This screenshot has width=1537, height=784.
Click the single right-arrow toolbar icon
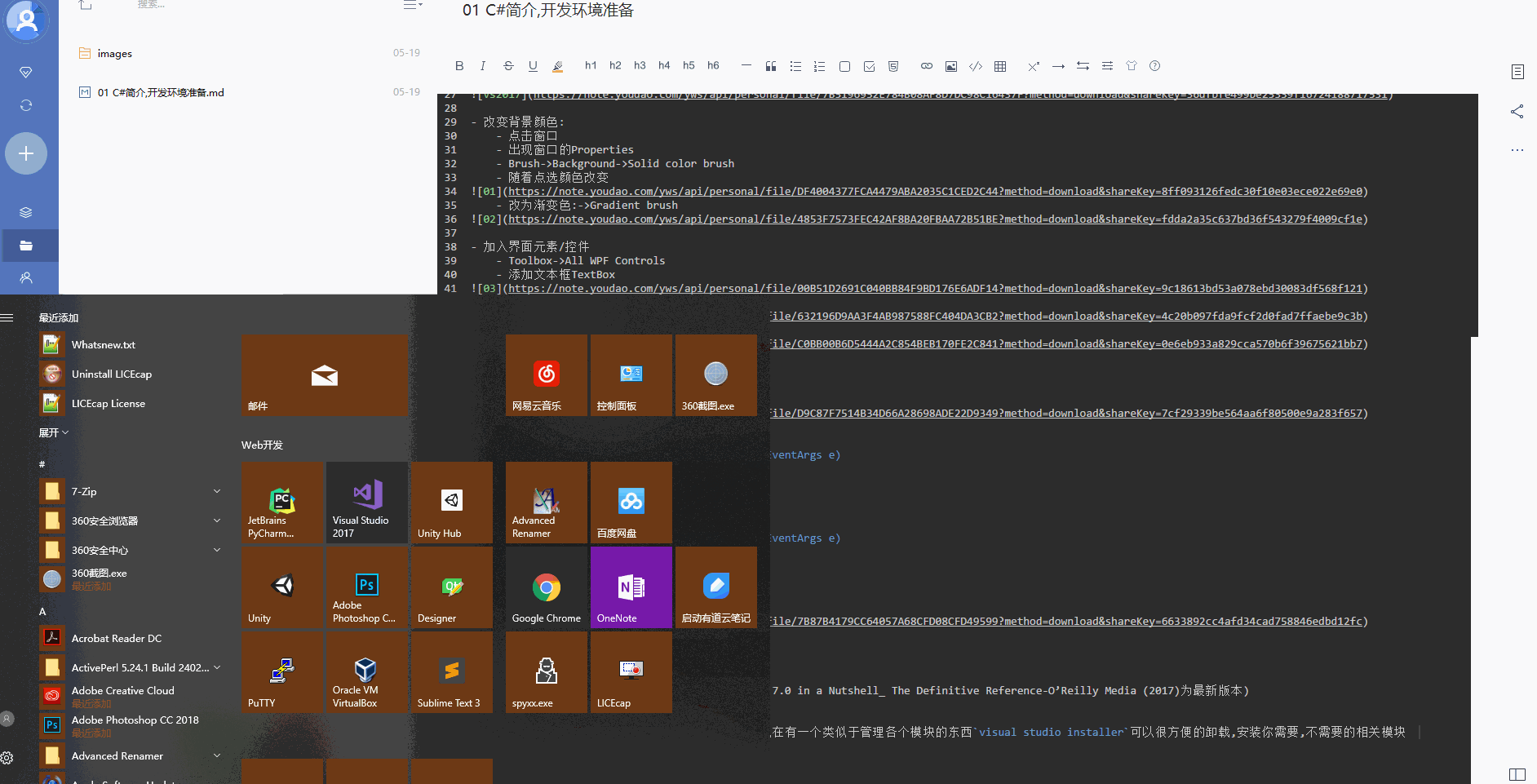(x=1058, y=66)
